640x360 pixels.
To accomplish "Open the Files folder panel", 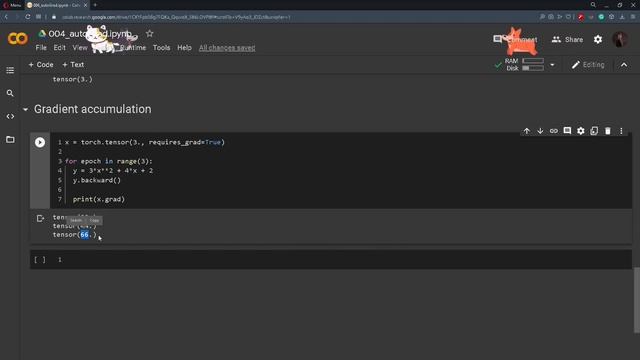I will (10, 139).
